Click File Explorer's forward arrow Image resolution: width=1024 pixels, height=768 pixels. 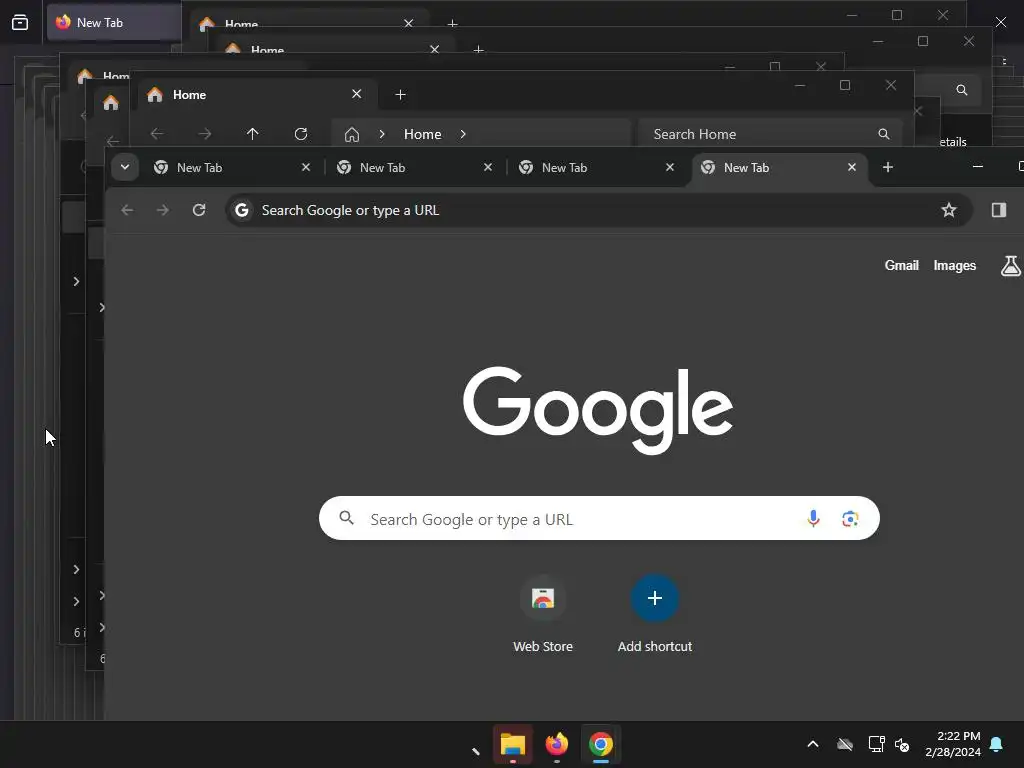tap(205, 134)
